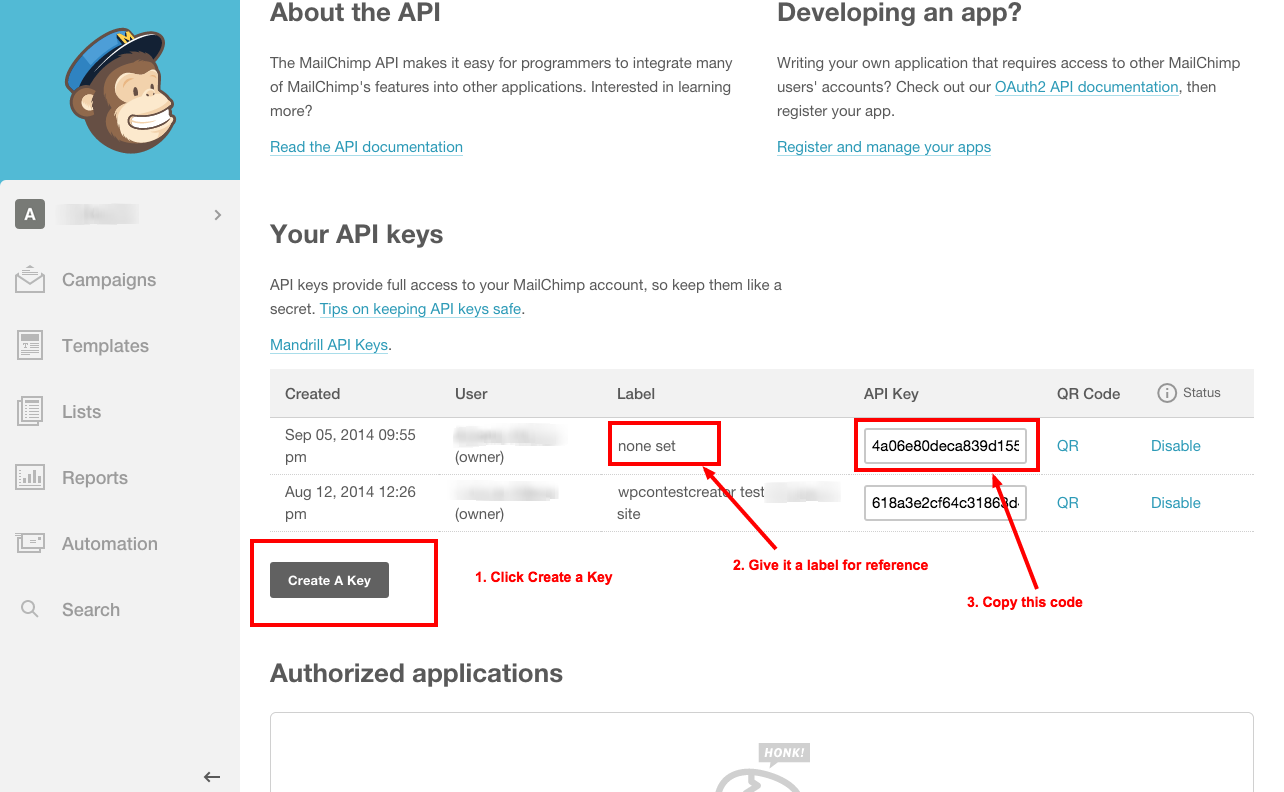Disable the Sep 05, 2014 API key
1284x792 pixels.
[1176, 446]
